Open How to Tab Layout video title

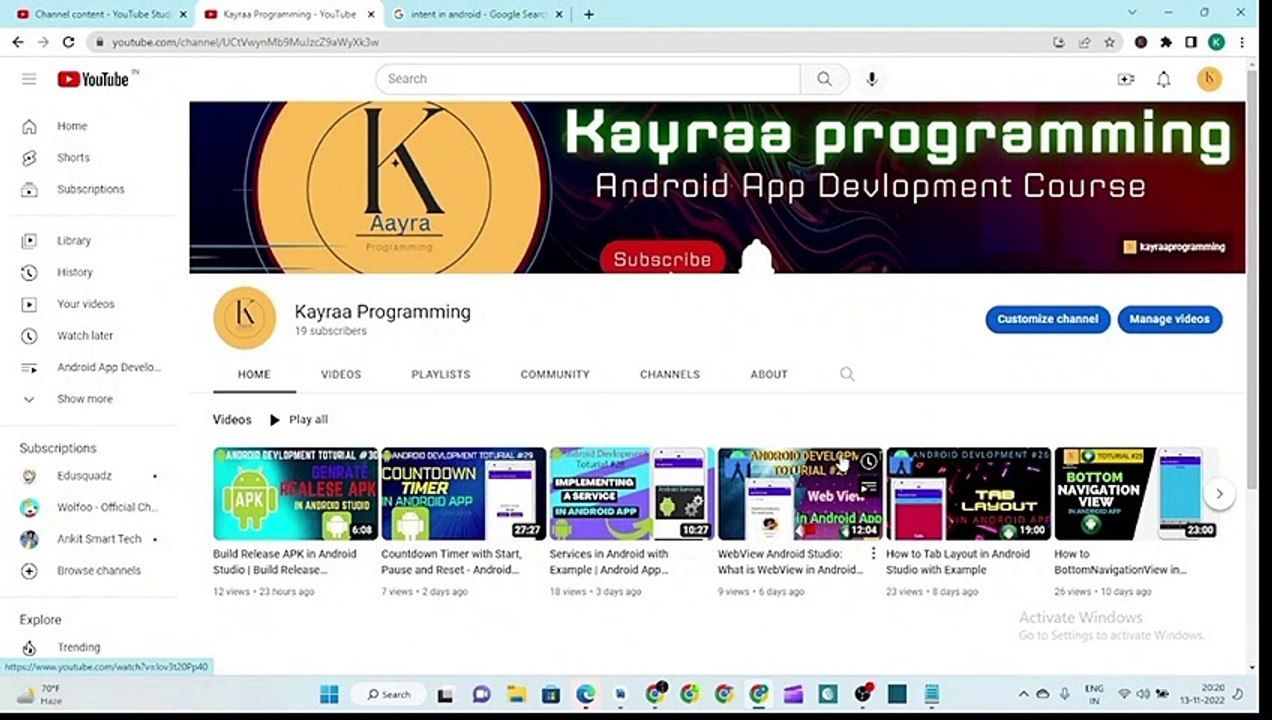click(958, 562)
